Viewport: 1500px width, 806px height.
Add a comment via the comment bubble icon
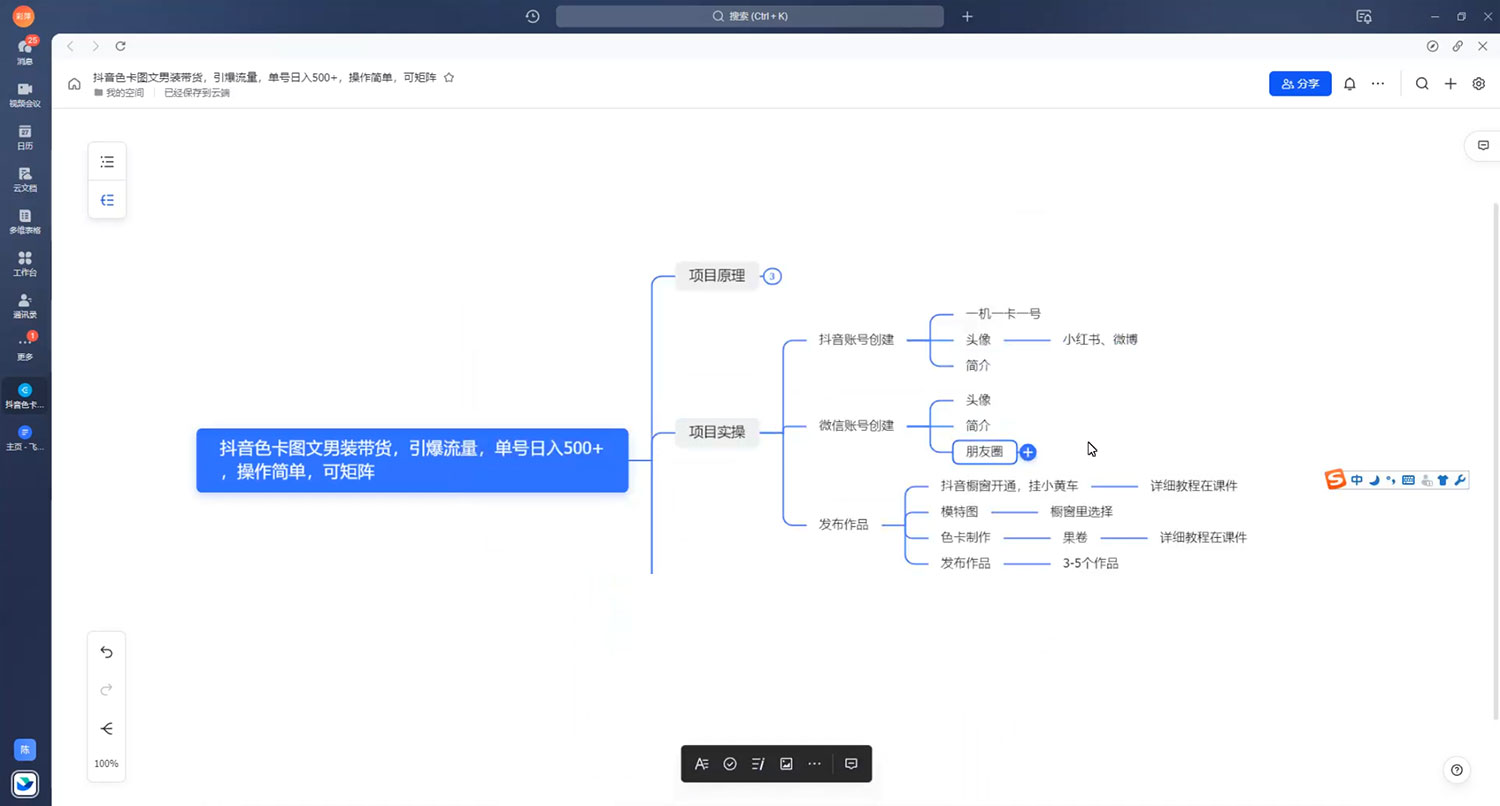coord(851,763)
